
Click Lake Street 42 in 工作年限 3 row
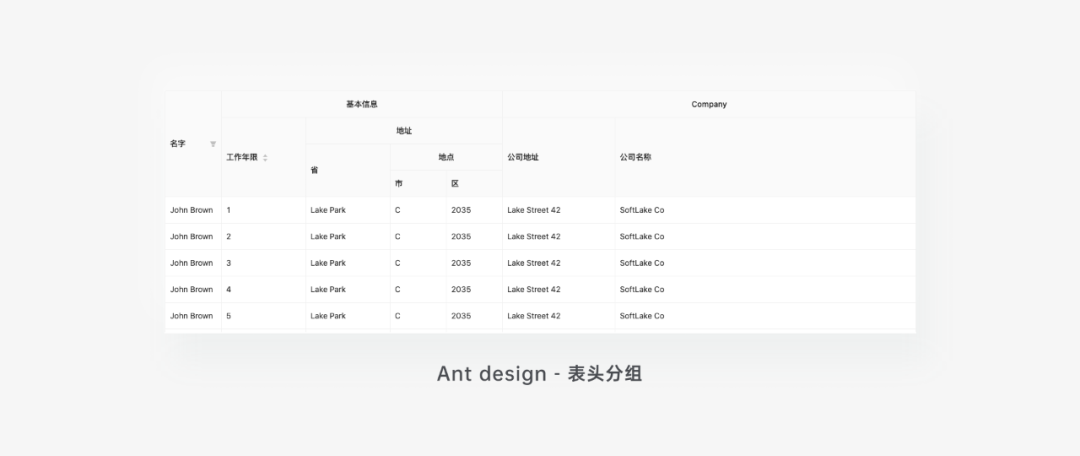[534, 263]
